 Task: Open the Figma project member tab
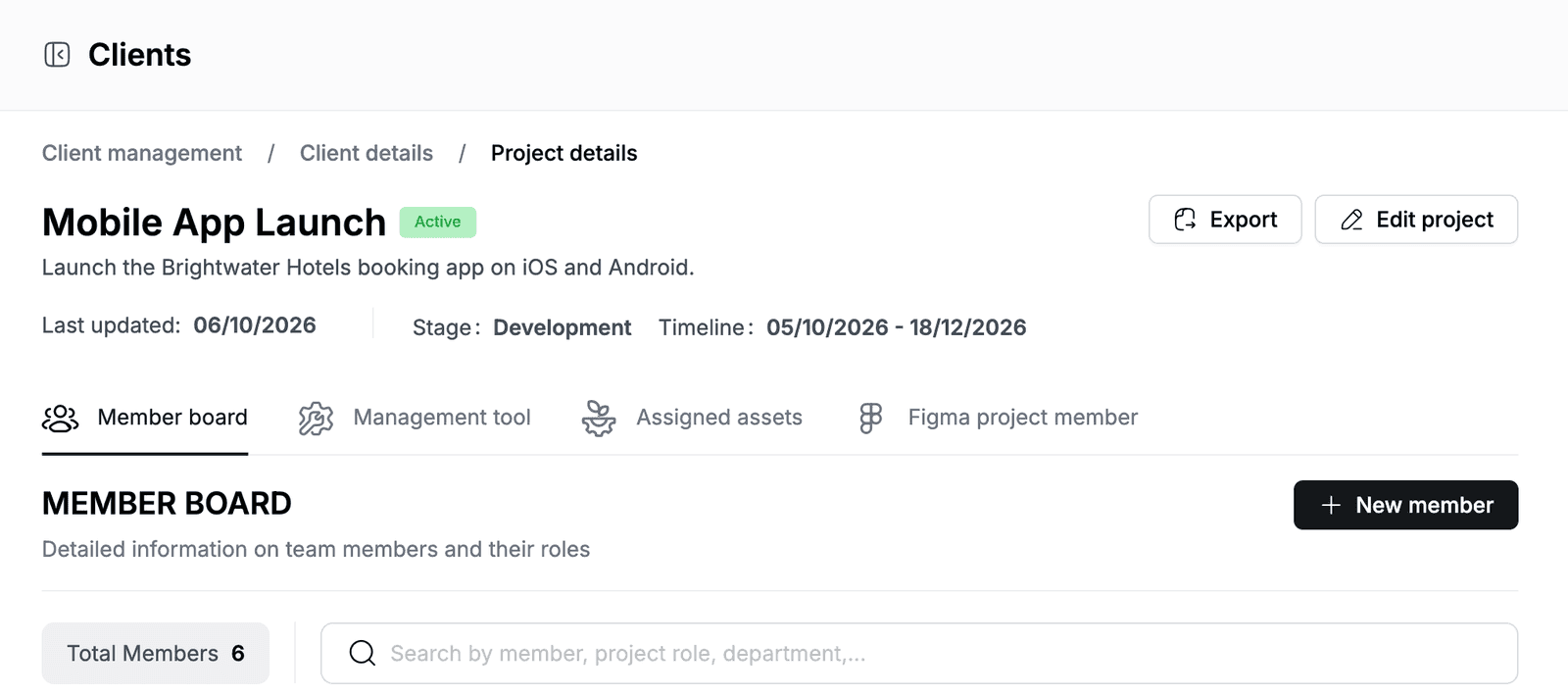pos(998,419)
